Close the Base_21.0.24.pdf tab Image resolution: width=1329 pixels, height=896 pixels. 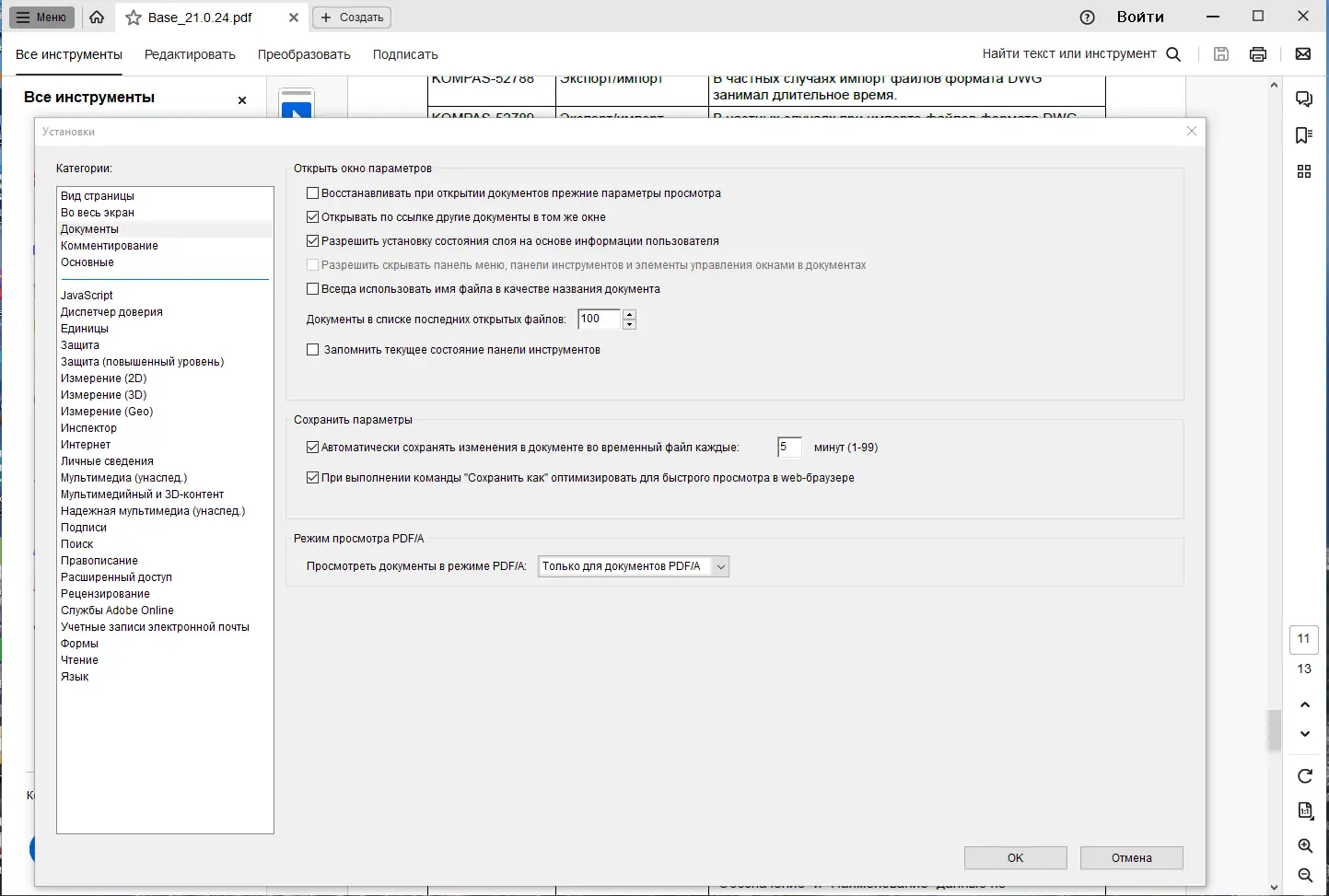[x=294, y=17]
